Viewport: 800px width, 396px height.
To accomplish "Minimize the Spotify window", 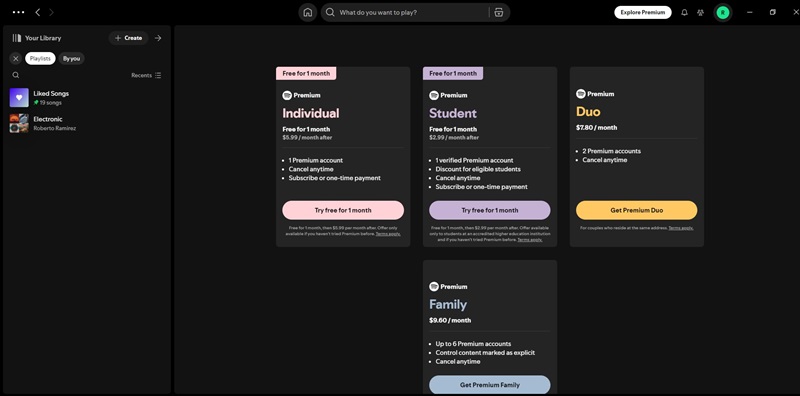I will point(749,12).
